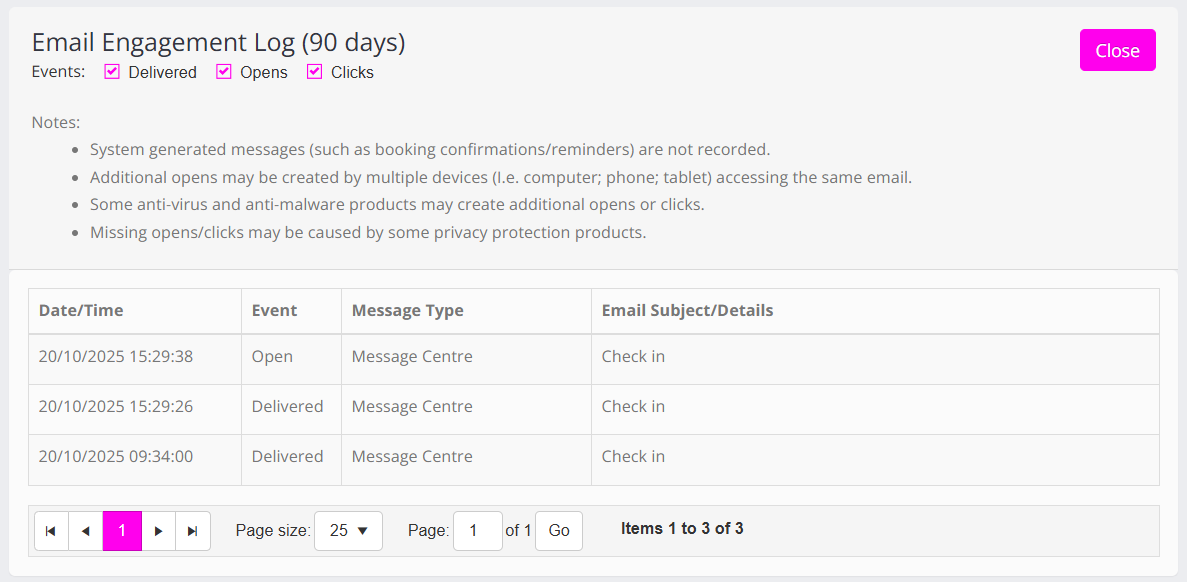Go to next page of results

[158, 531]
